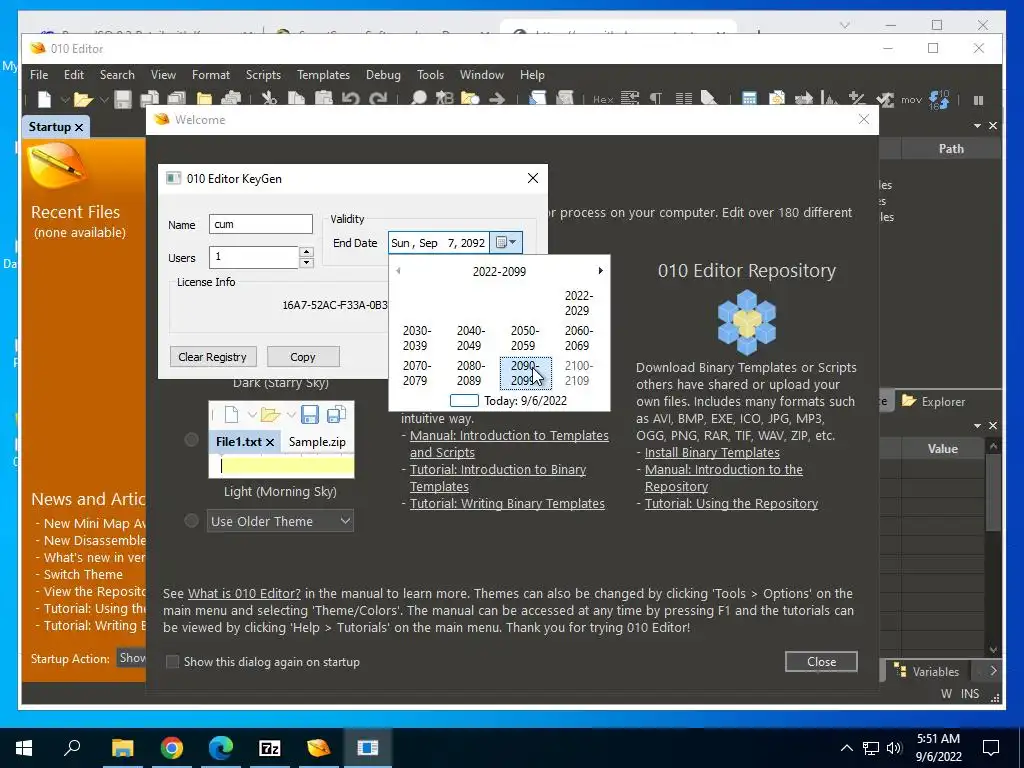Click the Windows Start button
This screenshot has width=1024, height=768.
[24, 748]
